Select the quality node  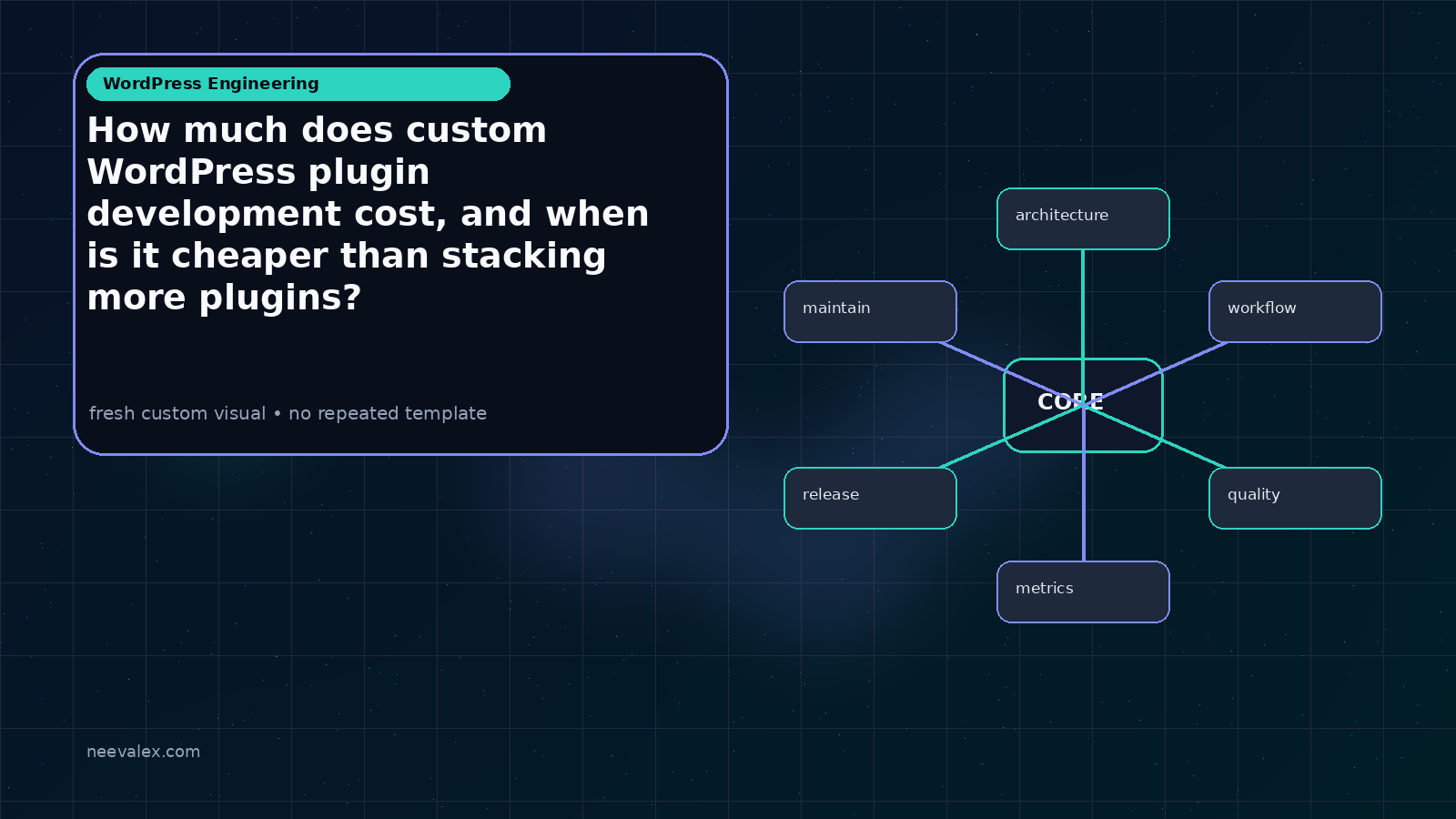1295,498
